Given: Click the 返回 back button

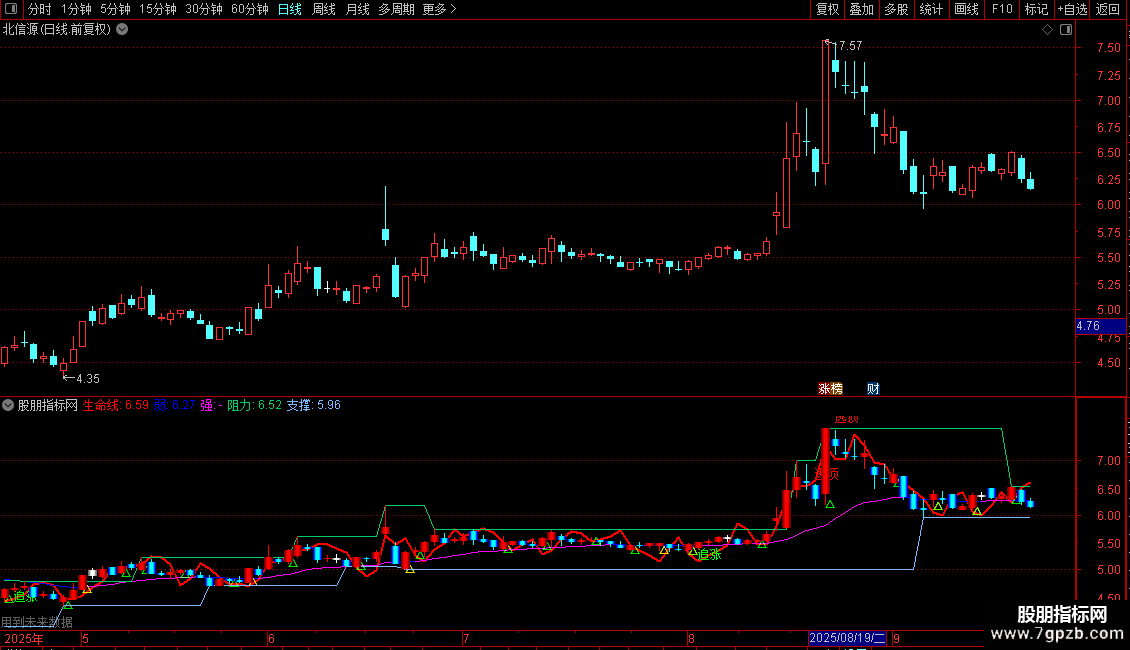Looking at the screenshot, I should [1108, 9].
